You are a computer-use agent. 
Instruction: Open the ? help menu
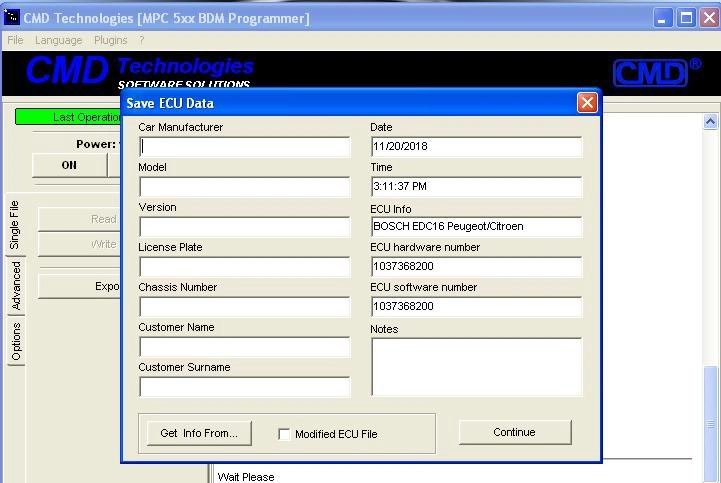pos(142,40)
